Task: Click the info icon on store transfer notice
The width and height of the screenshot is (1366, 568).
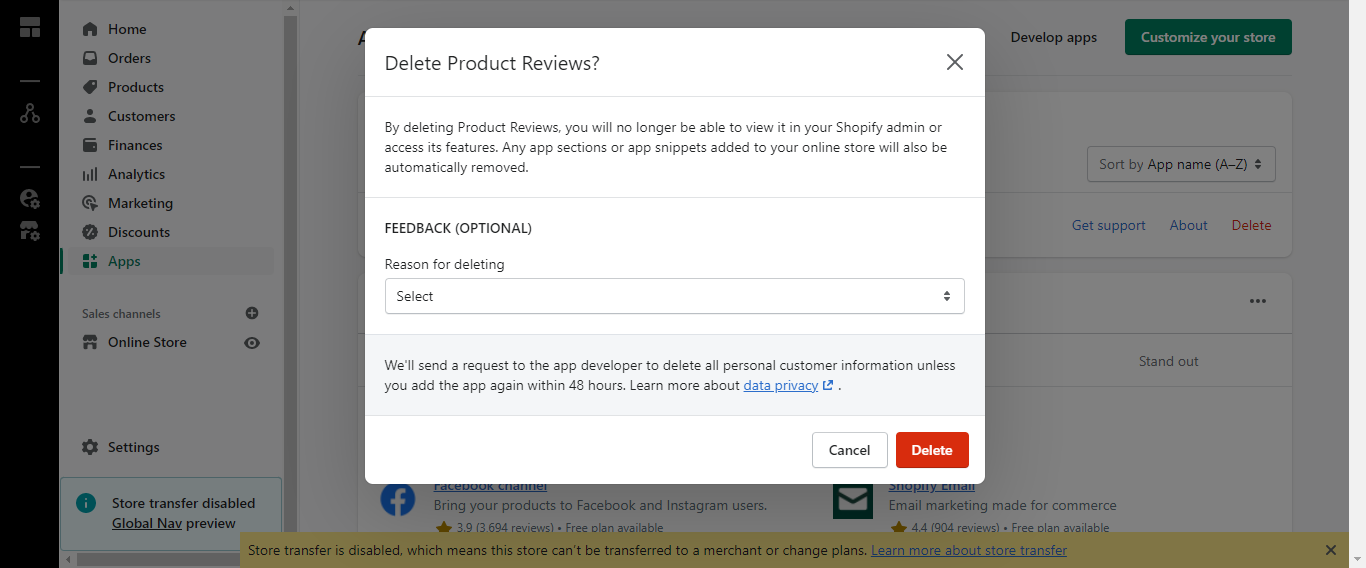Action: 87,502
